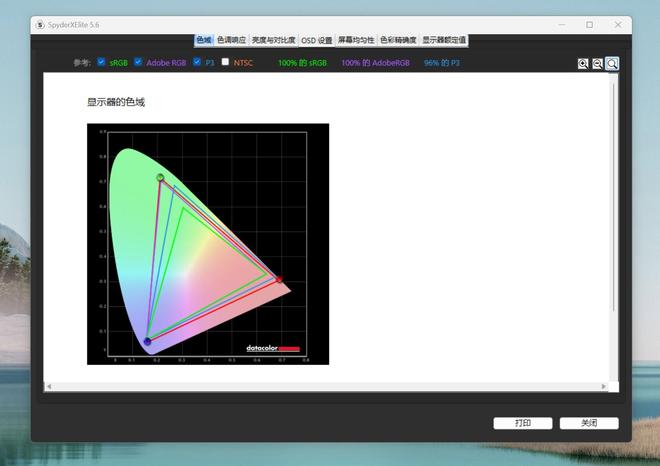Screen dimensions: 660x466
Task: Click the horizontal scrollbar right arrow
Action: tap(603, 386)
